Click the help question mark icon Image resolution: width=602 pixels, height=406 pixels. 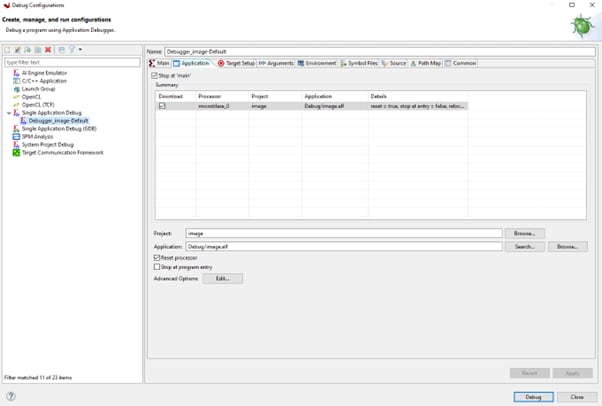pyautogui.click(x=11, y=396)
